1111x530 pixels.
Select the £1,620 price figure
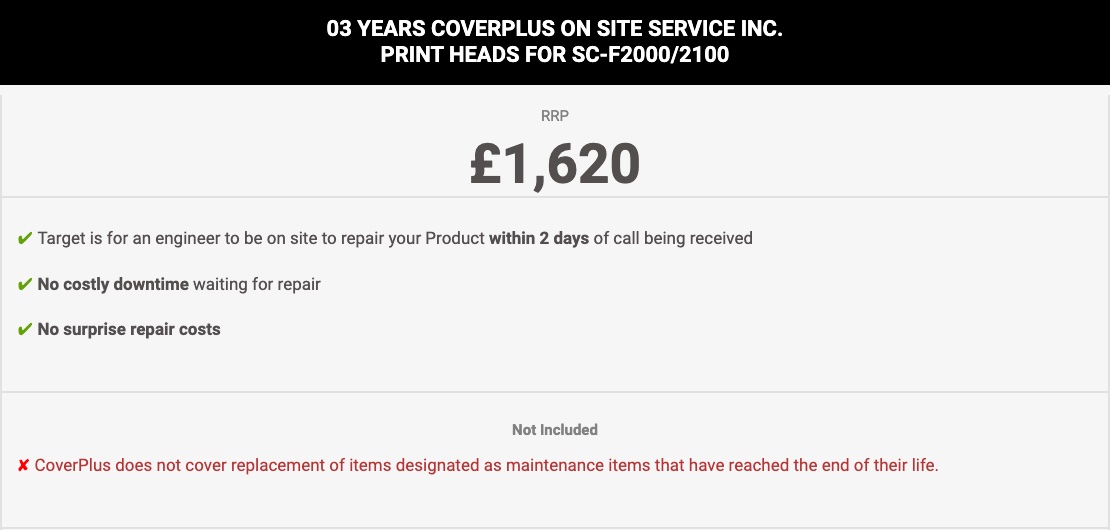click(x=555, y=164)
